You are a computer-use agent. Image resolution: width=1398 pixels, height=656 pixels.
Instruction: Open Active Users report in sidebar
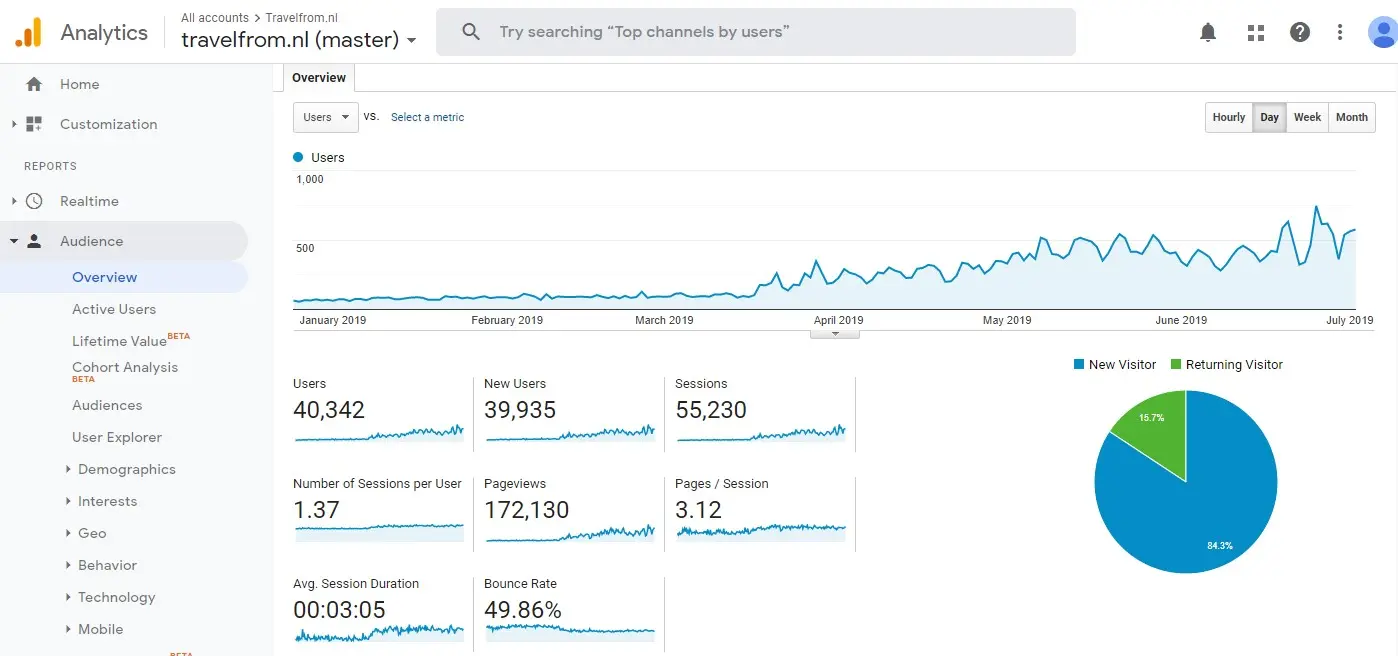(114, 309)
